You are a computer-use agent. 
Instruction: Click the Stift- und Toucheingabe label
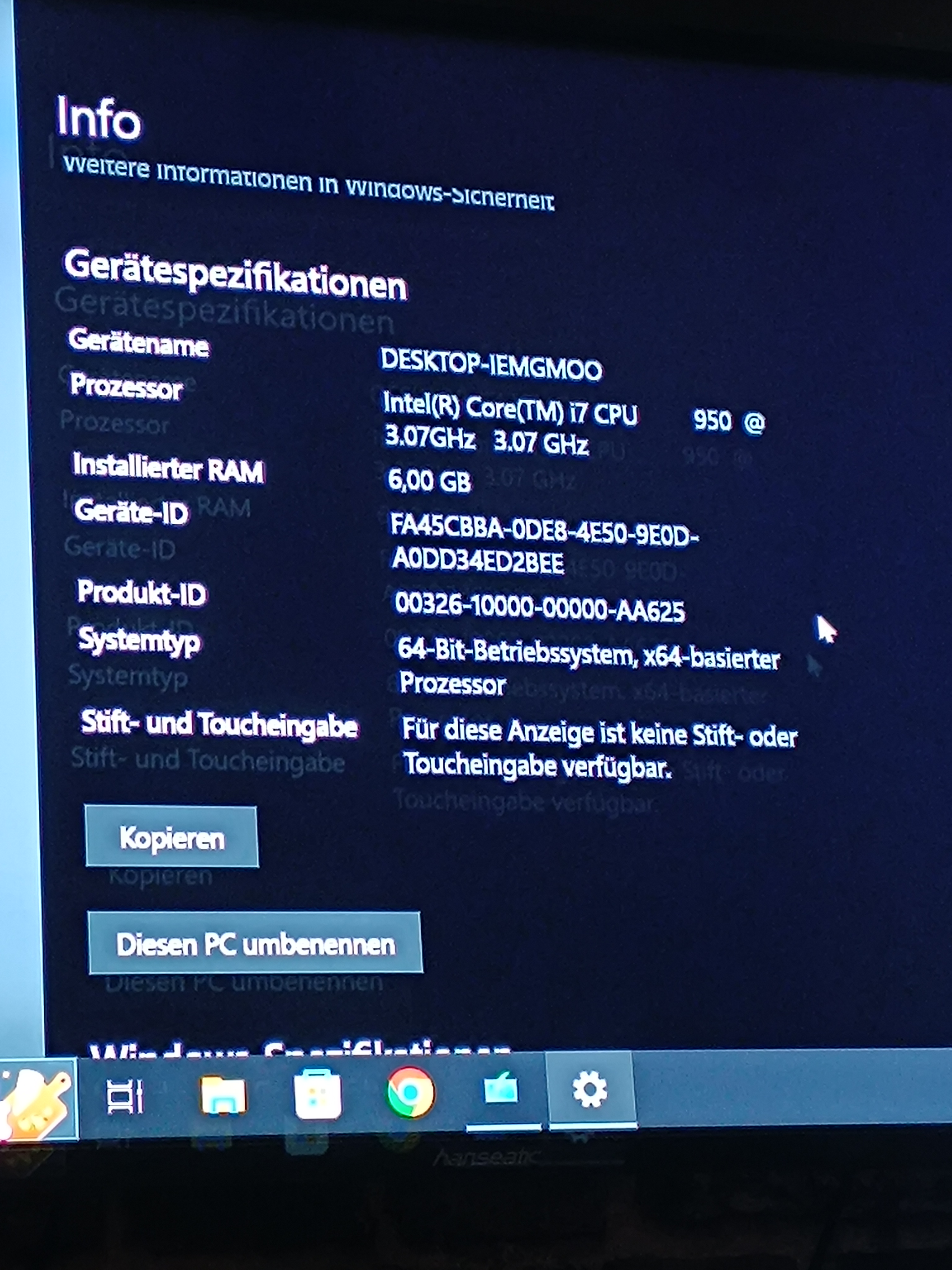coord(219,725)
